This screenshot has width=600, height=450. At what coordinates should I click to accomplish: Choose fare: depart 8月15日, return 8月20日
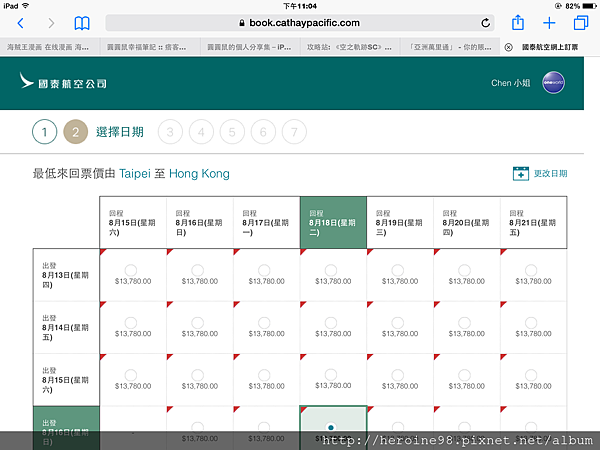coord(465,375)
